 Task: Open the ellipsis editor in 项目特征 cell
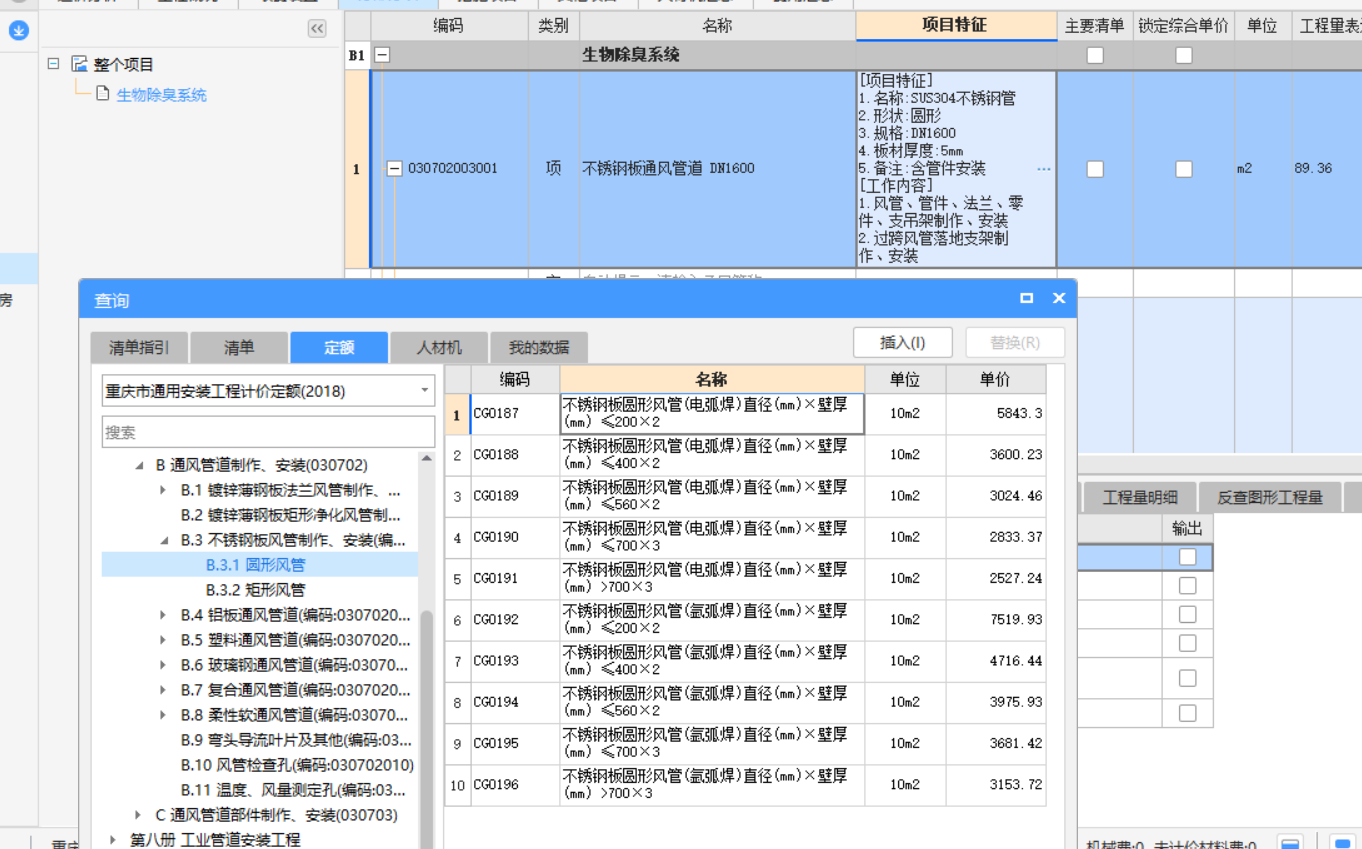coord(1044,169)
